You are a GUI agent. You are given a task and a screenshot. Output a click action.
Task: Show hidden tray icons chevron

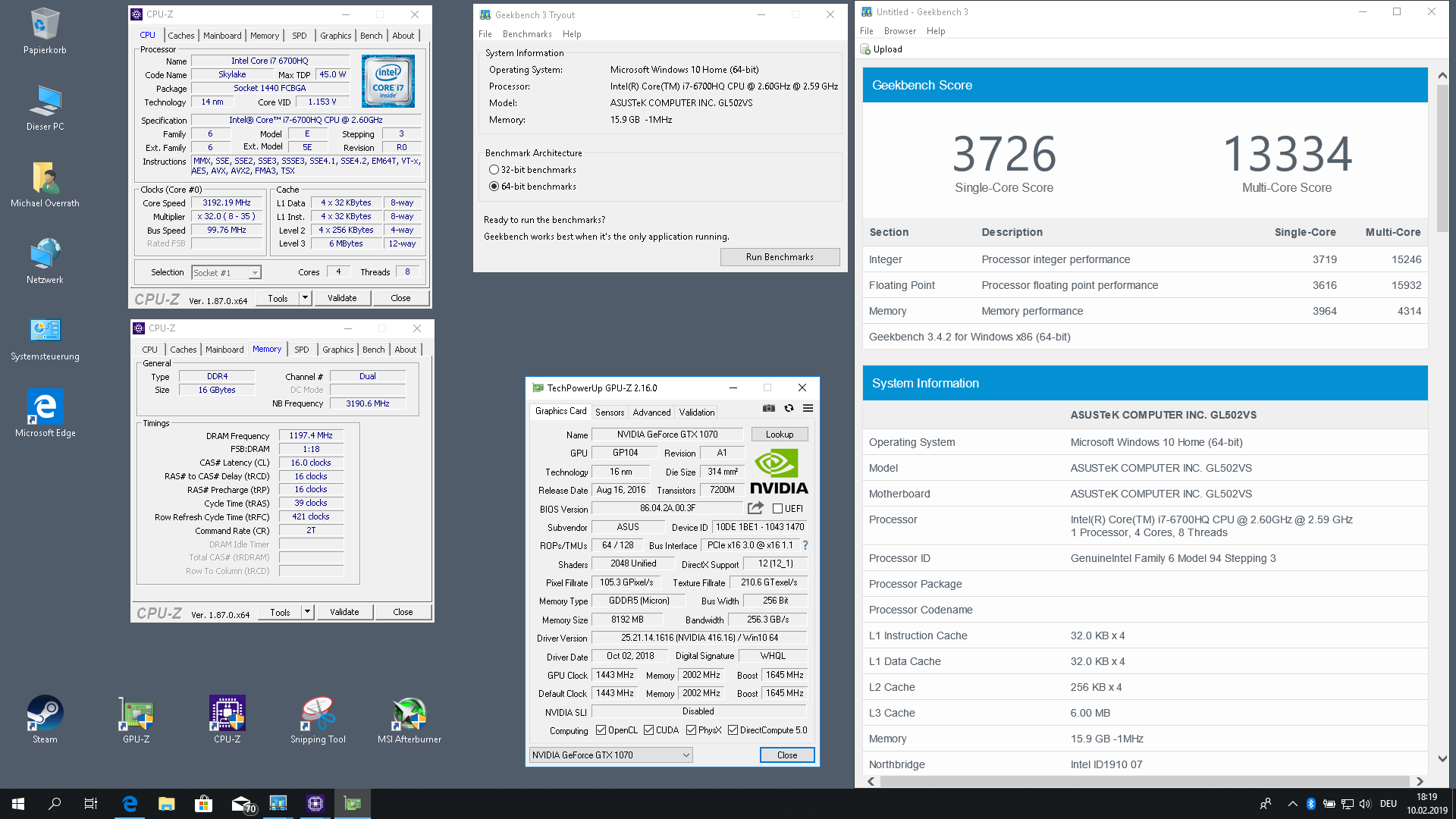click(x=1292, y=804)
